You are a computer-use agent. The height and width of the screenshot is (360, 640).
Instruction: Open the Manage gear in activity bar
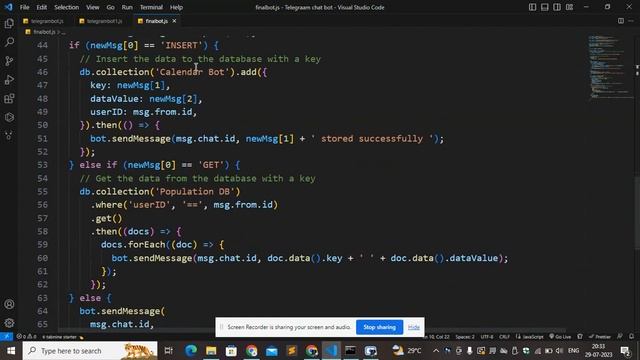point(9,323)
